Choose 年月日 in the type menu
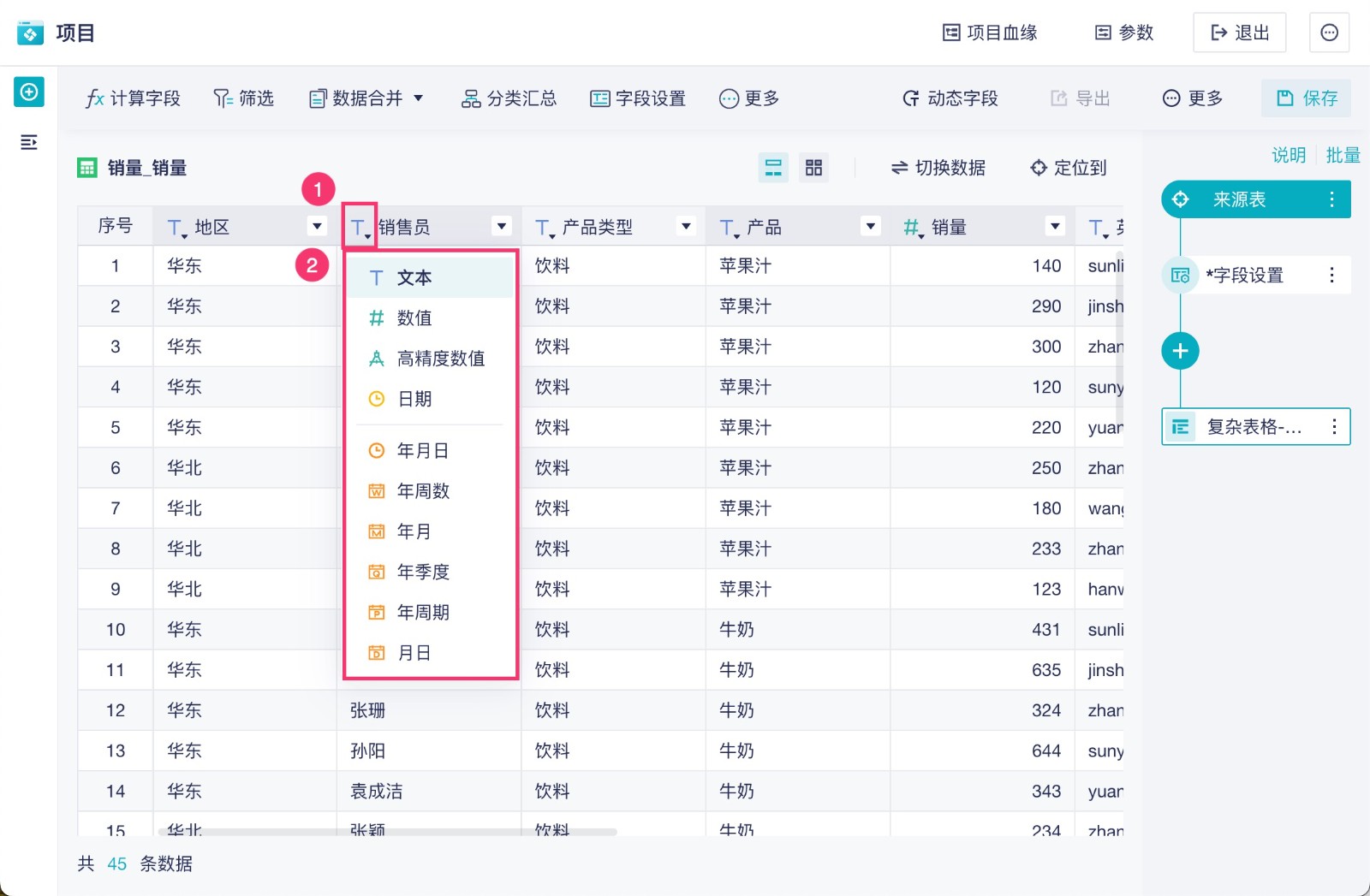 (x=422, y=451)
